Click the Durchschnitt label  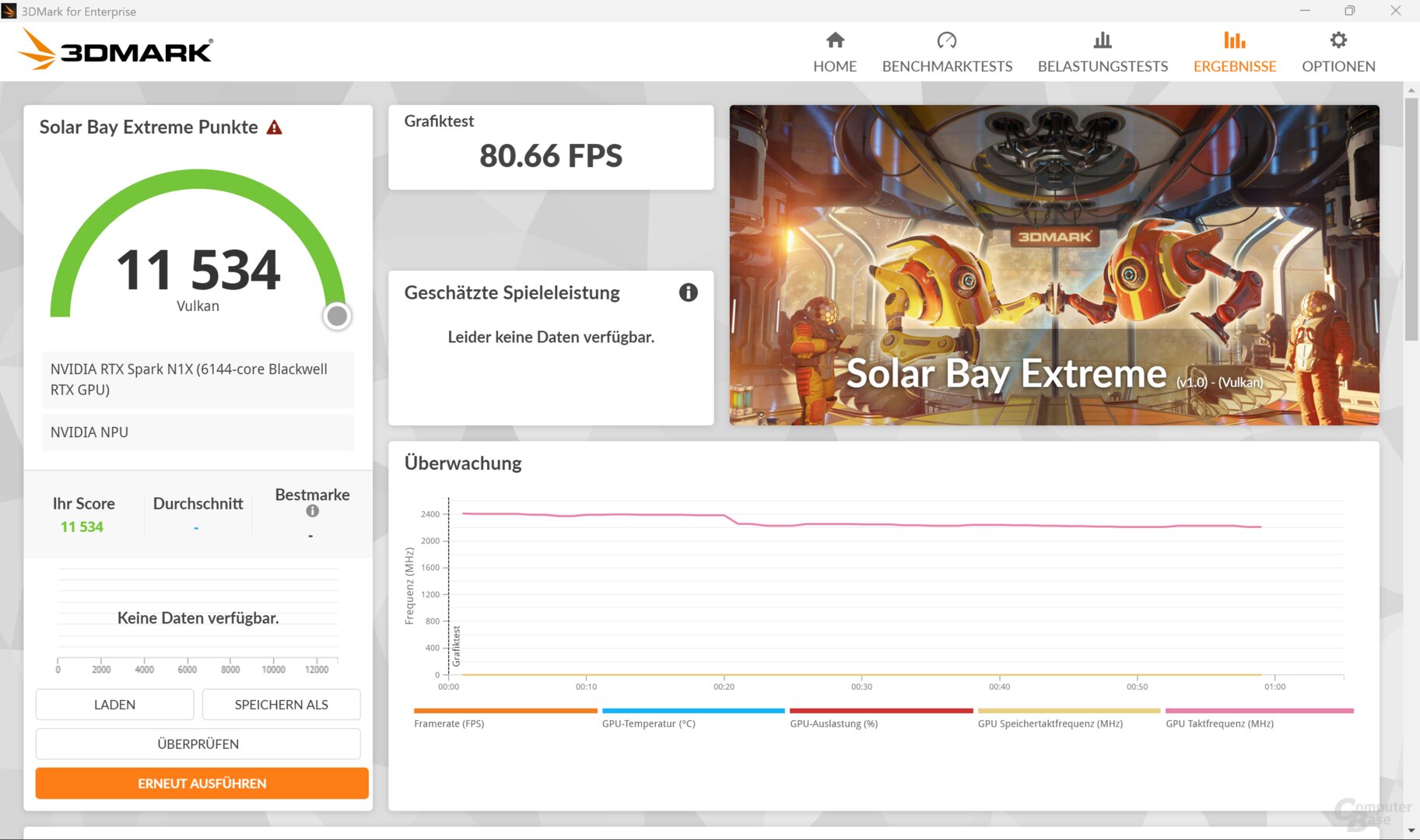[198, 503]
